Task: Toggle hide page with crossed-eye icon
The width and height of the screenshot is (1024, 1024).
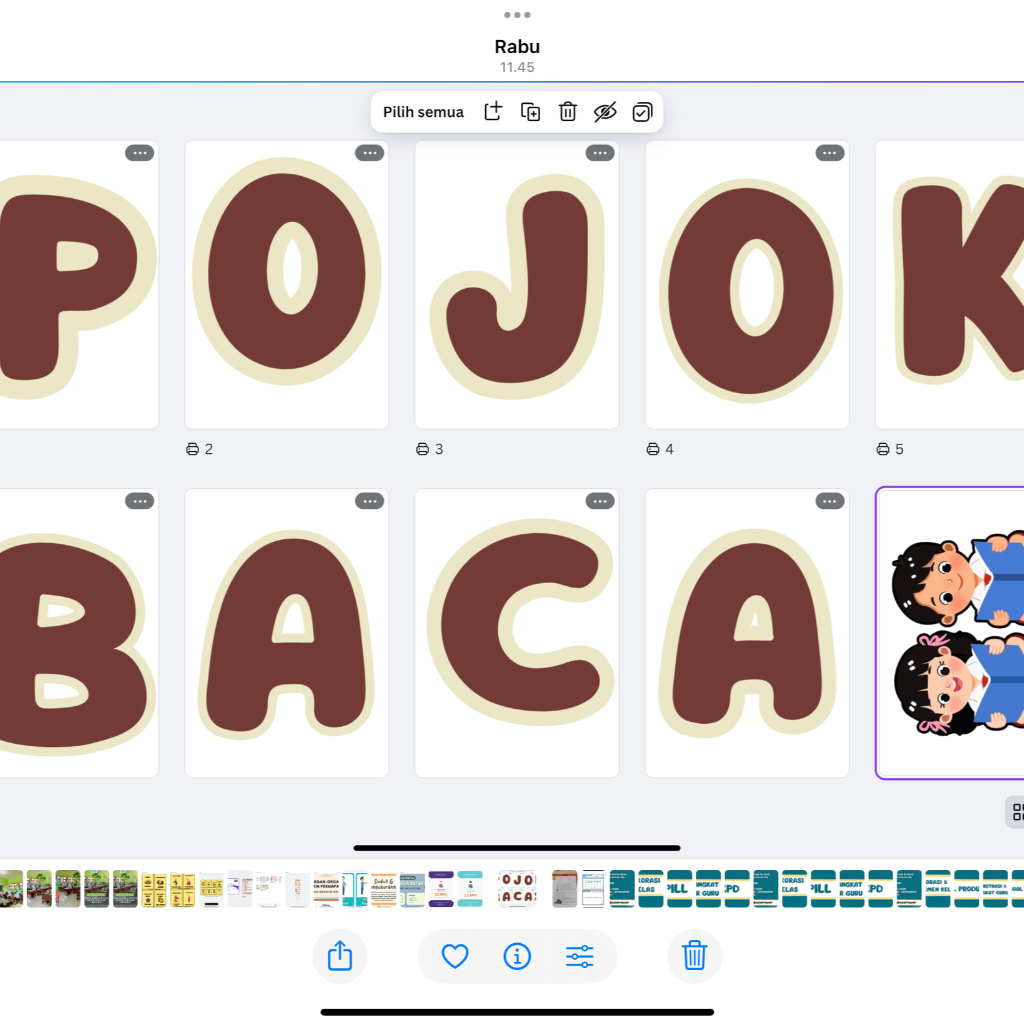Action: click(x=605, y=112)
